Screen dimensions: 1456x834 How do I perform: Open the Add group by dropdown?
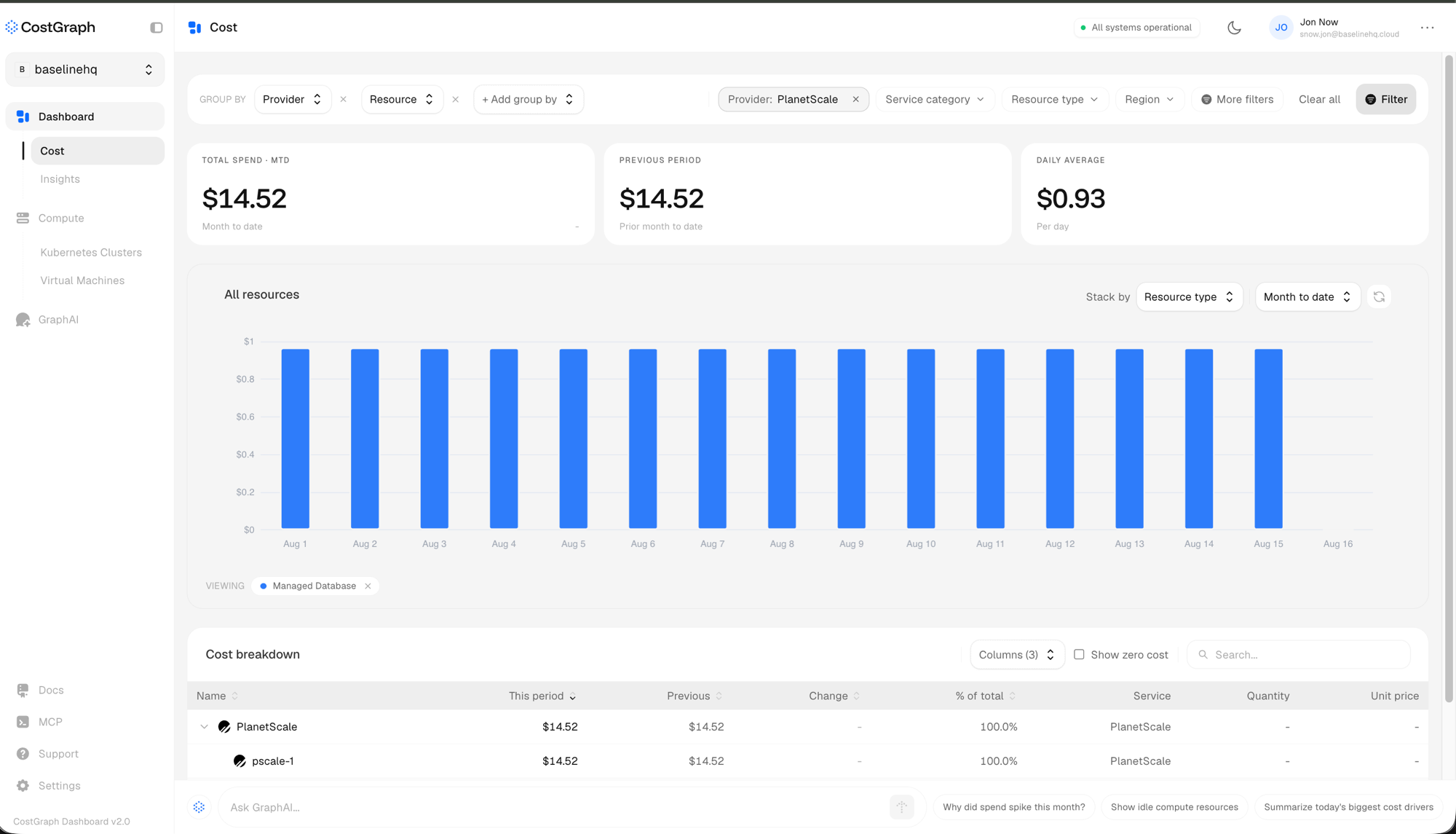pyautogui.click(x=529, y=100)
